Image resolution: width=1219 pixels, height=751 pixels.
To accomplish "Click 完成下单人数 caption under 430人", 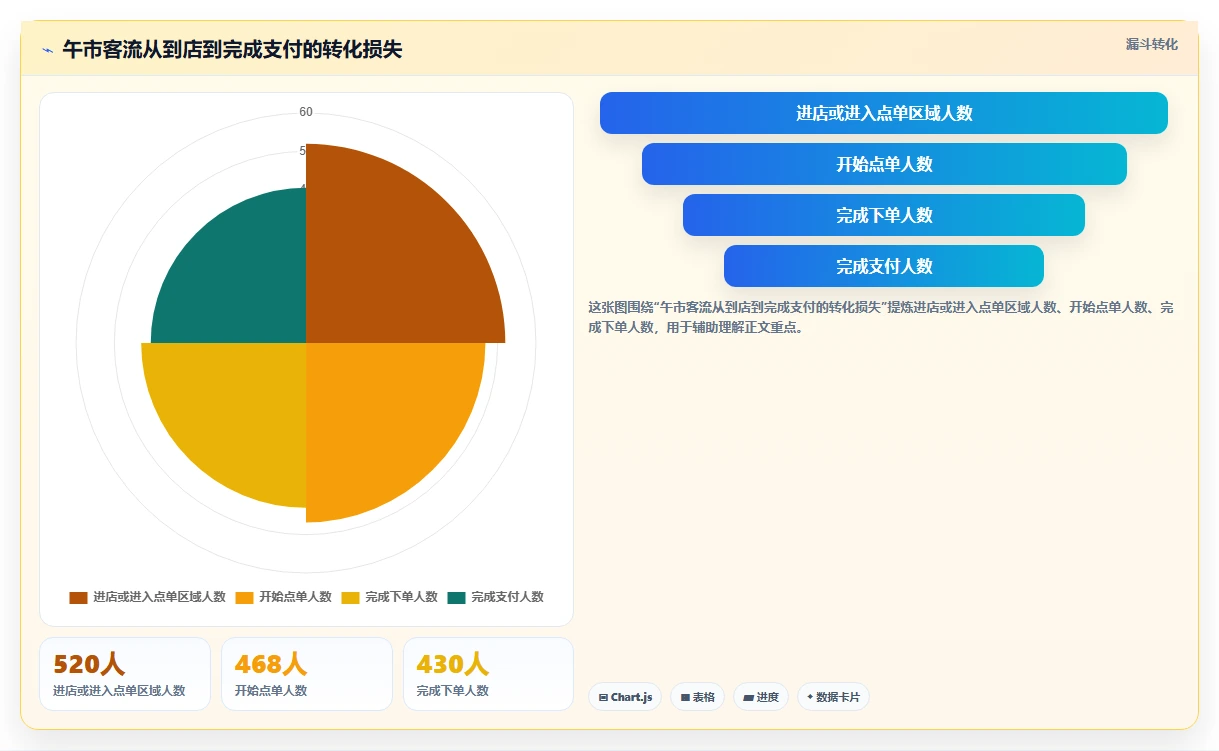I will coord(453,691).
